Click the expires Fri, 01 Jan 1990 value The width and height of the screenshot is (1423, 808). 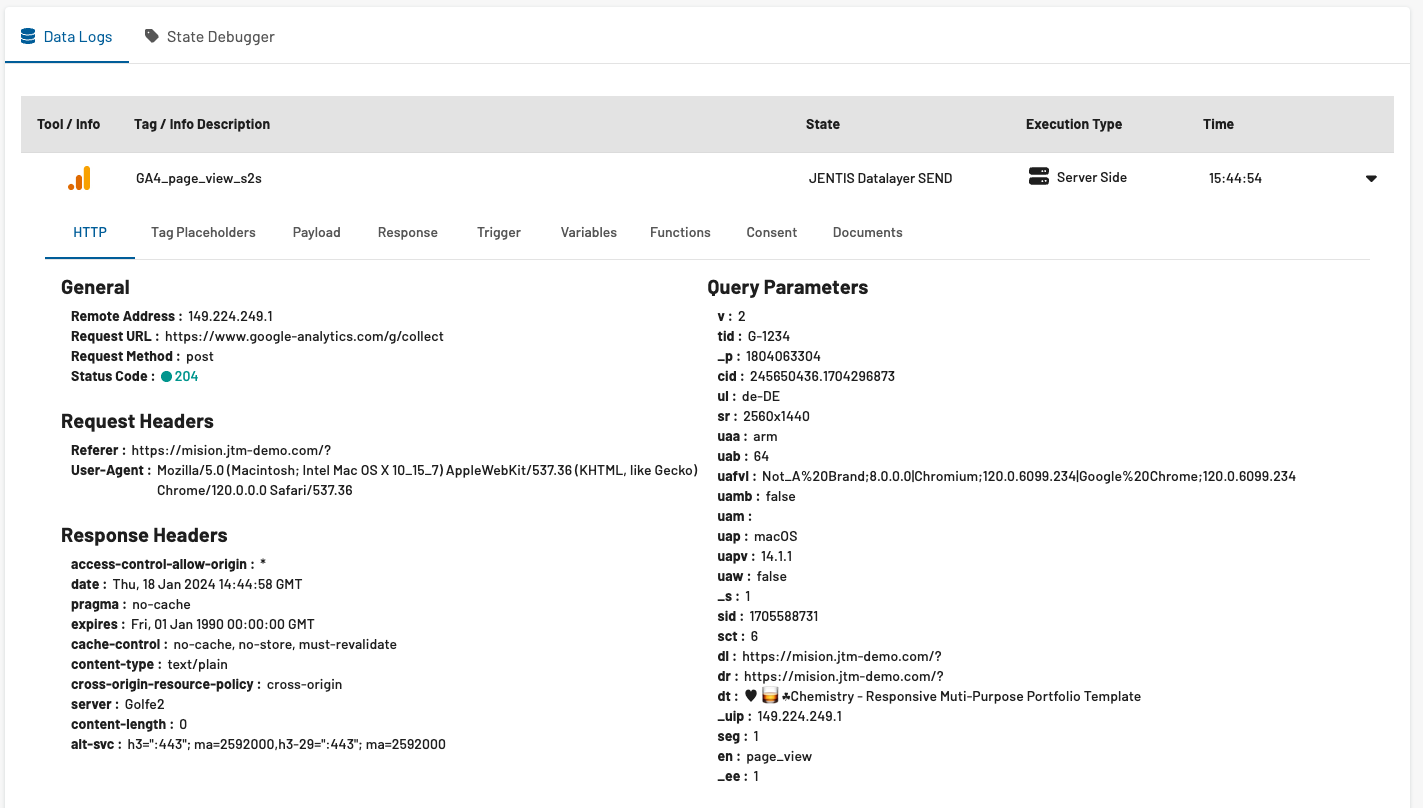coord(223,624)
